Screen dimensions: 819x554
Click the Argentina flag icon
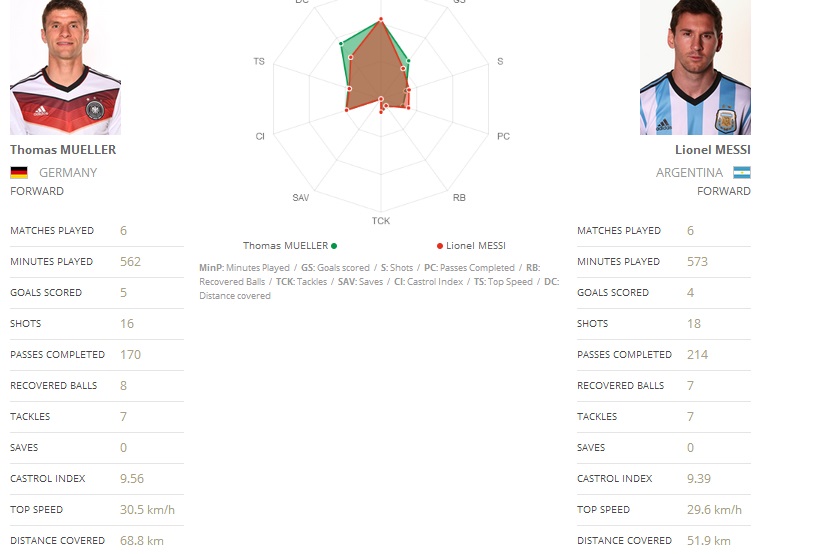point(741,172)
